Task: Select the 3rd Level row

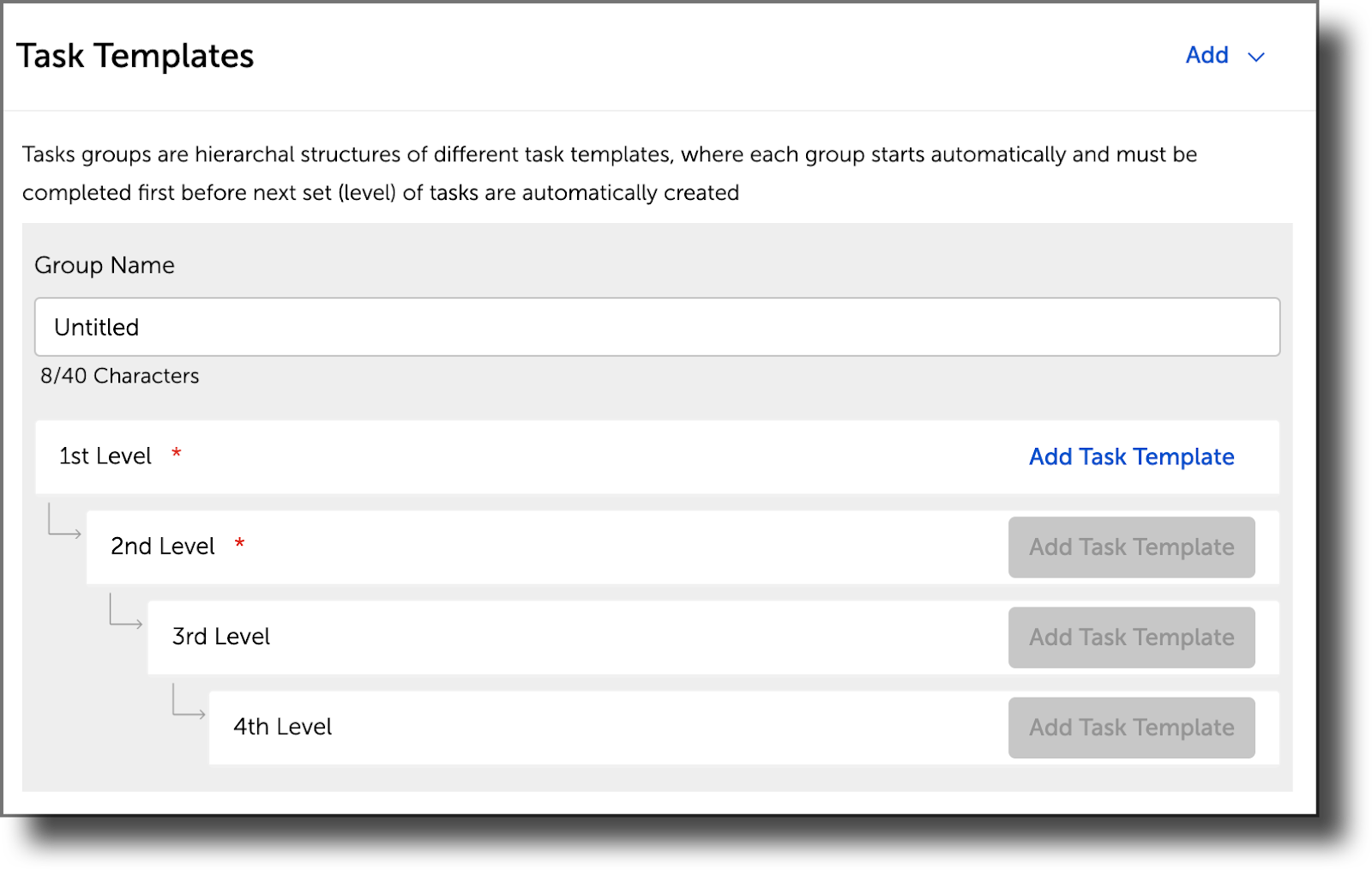Action: [x=220, y=637]
